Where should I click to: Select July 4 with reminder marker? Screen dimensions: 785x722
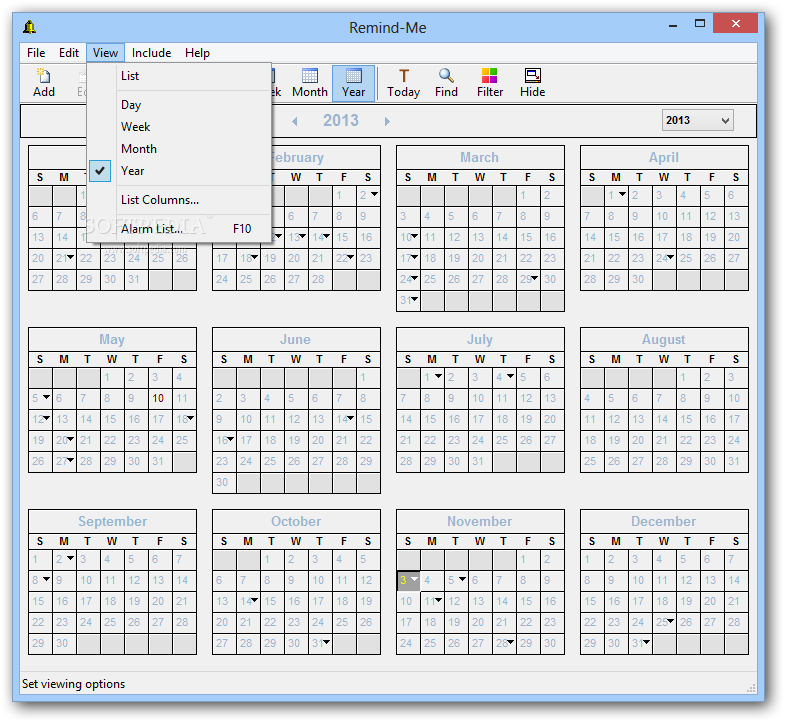tap(503, 377)
